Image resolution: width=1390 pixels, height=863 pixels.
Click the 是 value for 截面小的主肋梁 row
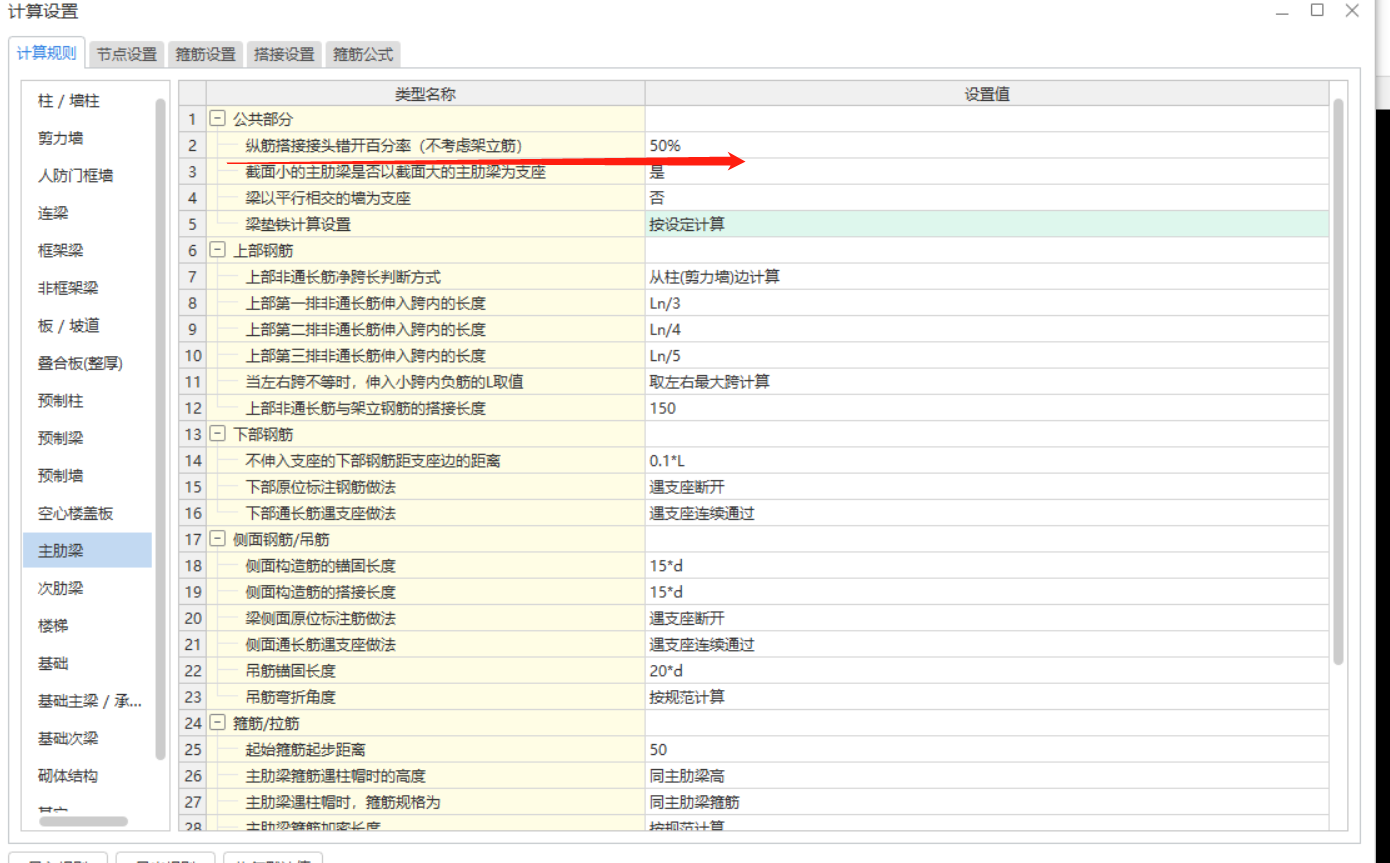click(987, 172)
